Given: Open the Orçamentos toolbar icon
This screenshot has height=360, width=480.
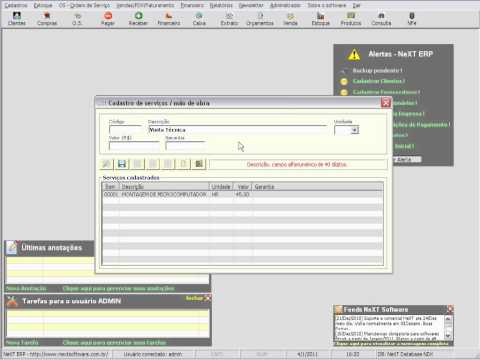Looking at the screenshot, I should (260, 19).
